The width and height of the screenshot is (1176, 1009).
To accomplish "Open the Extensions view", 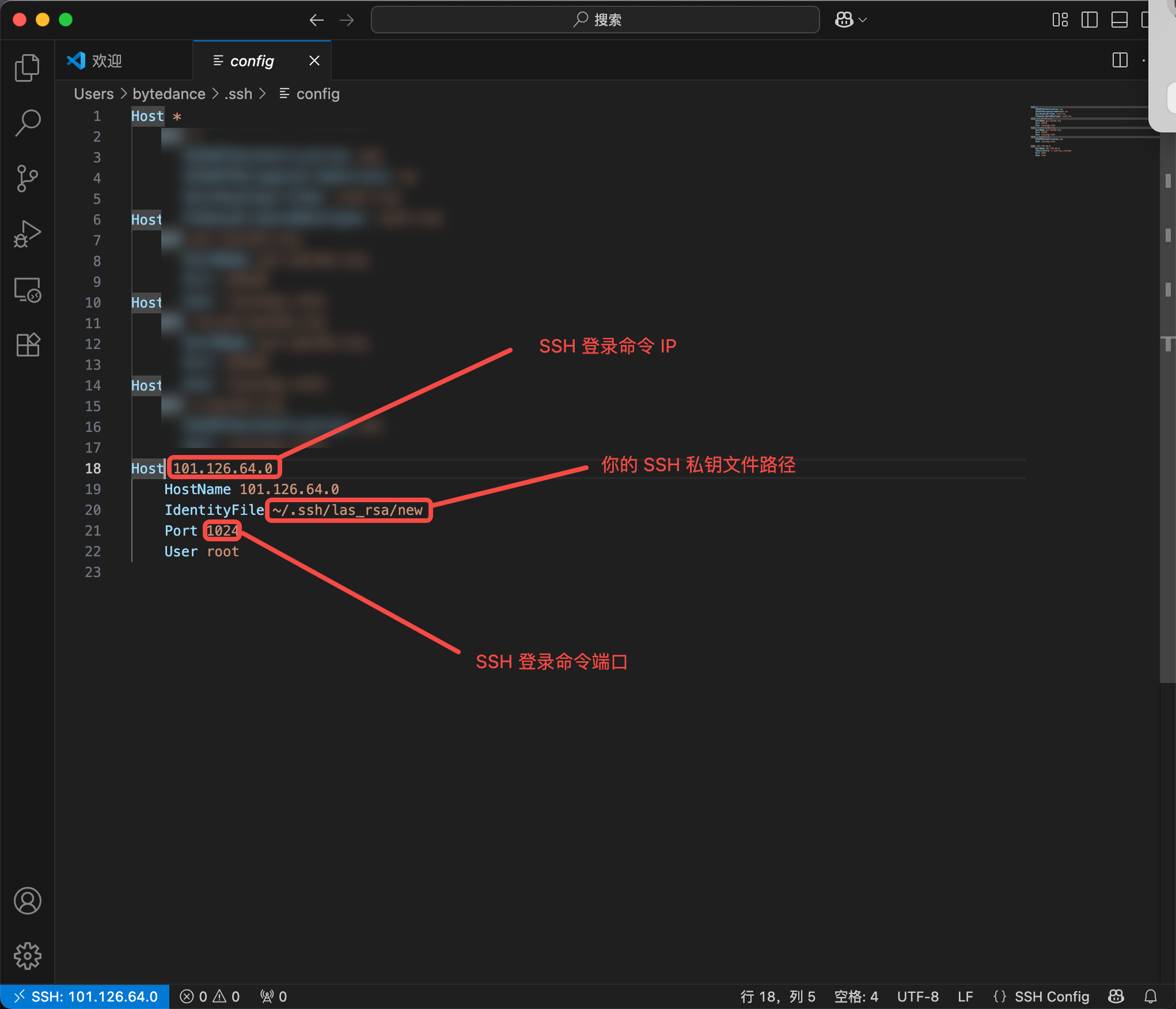I will (x=27, y=345).
